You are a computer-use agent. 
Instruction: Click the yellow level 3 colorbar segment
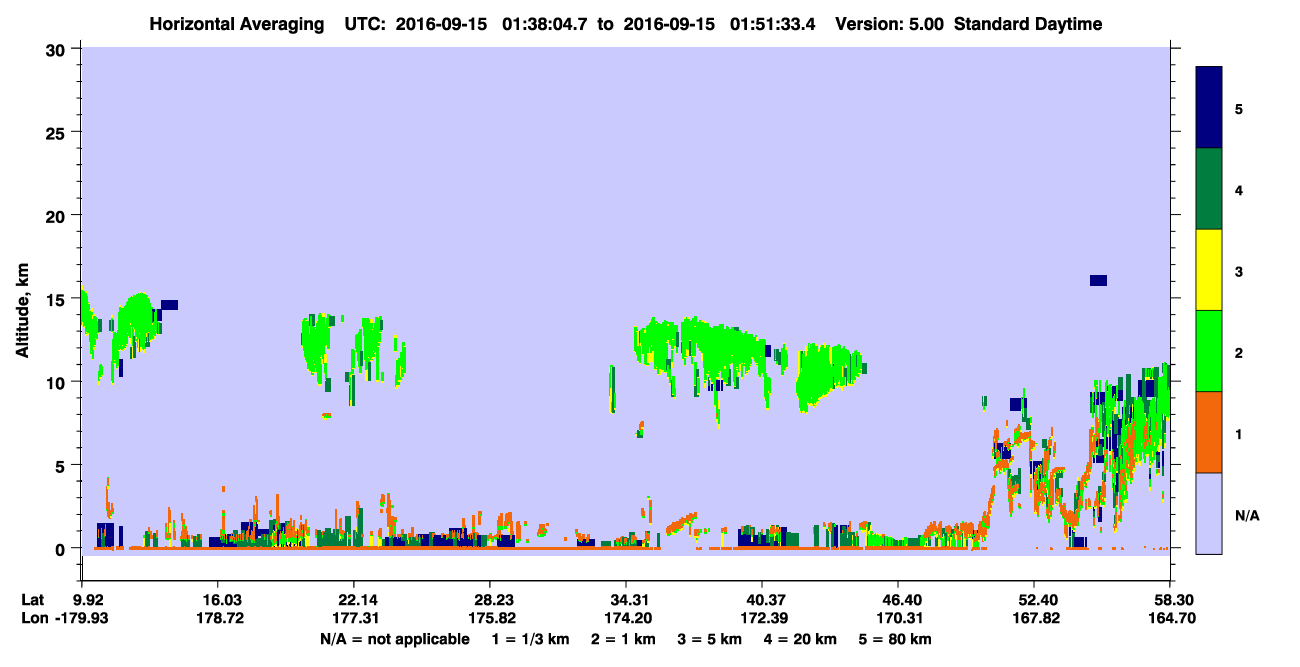(1209, 270)
